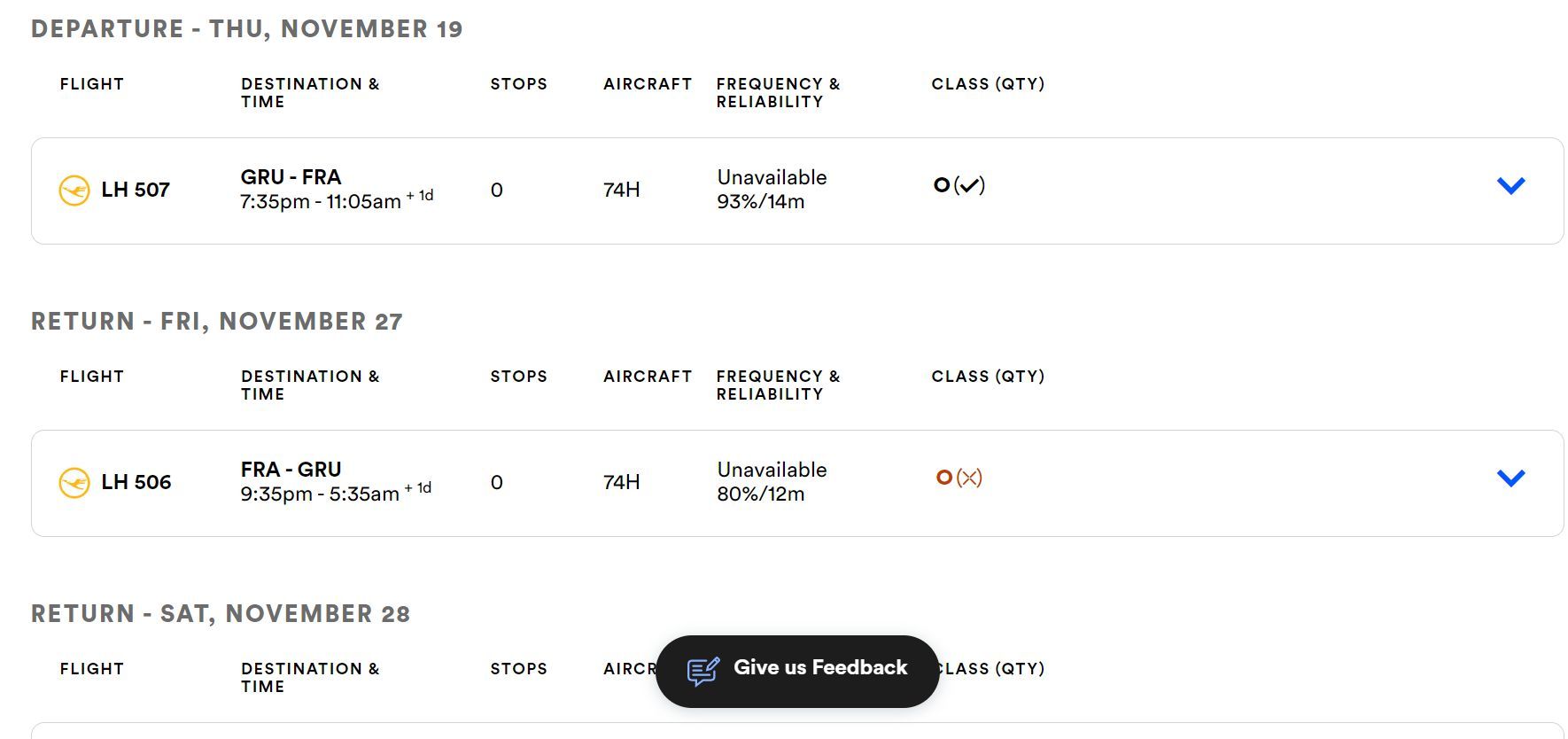Click the feedback chat icon
Viewport: 1568px width, 739px height.
click(703, 671)
